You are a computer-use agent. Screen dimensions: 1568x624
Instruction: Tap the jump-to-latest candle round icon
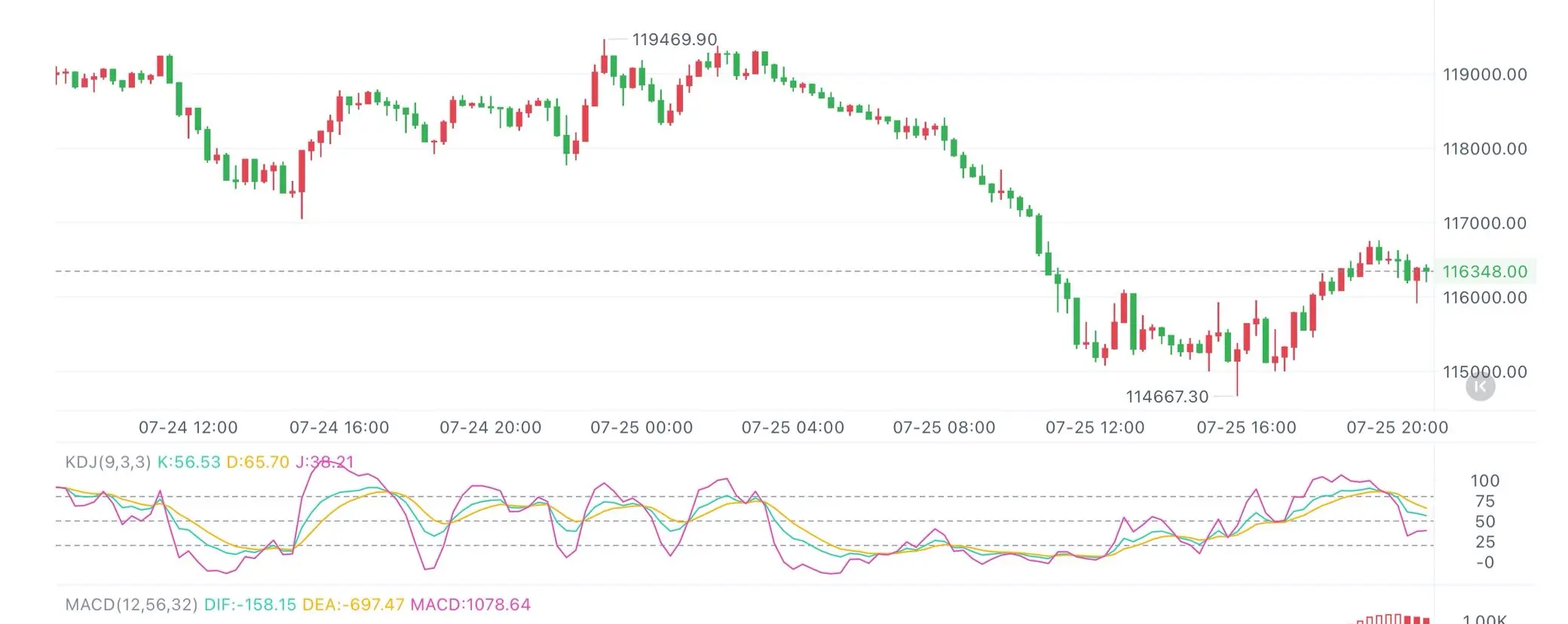click(1480, 386)
